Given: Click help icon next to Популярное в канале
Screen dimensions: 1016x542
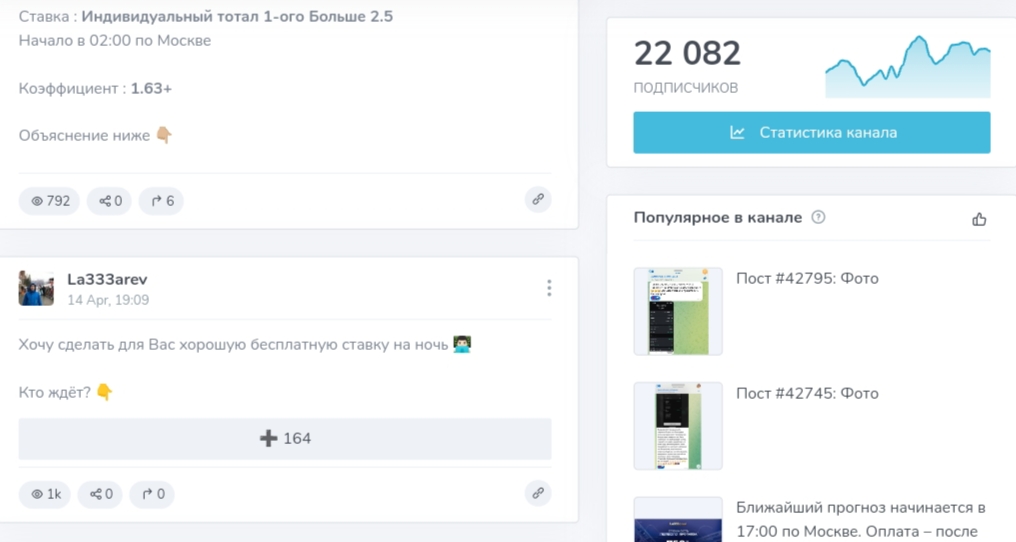Looking at the screenshot, I should [x=818, y=217].
